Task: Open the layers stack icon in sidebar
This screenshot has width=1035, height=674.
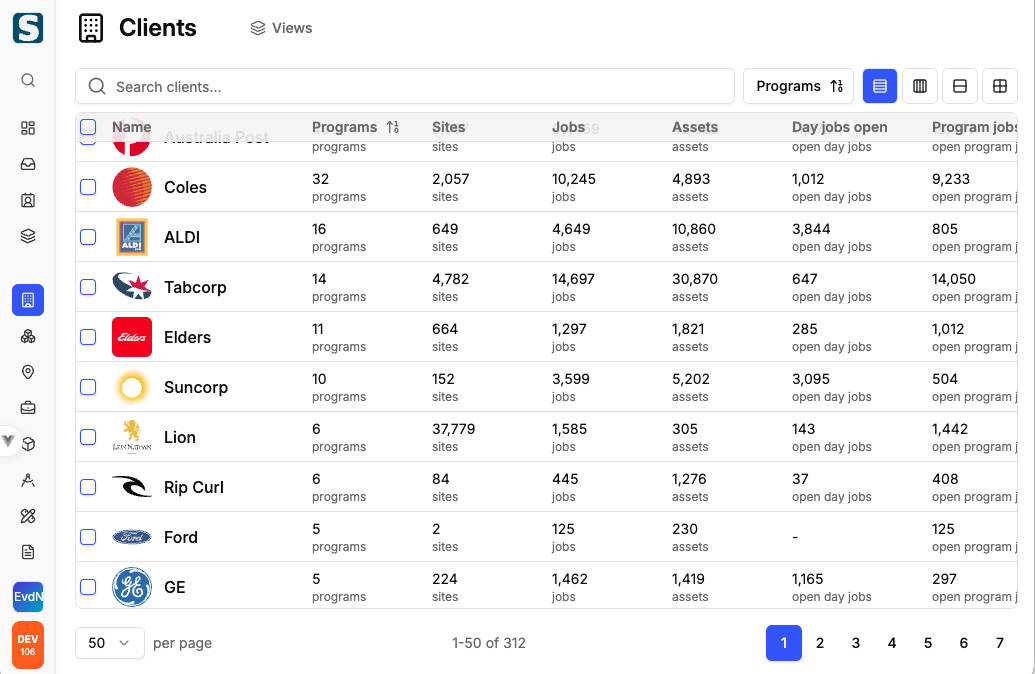Action: tap(27, 236)
